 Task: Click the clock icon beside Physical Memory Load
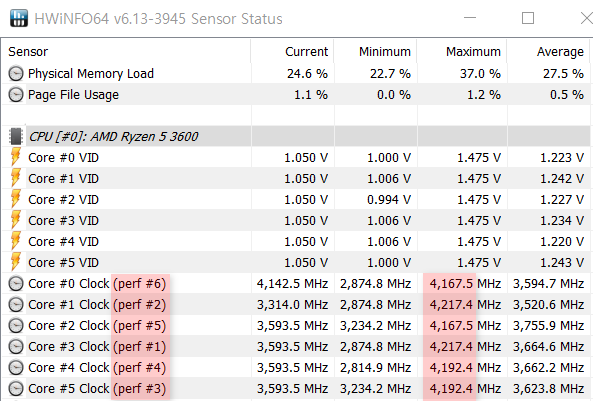[16, 73]
